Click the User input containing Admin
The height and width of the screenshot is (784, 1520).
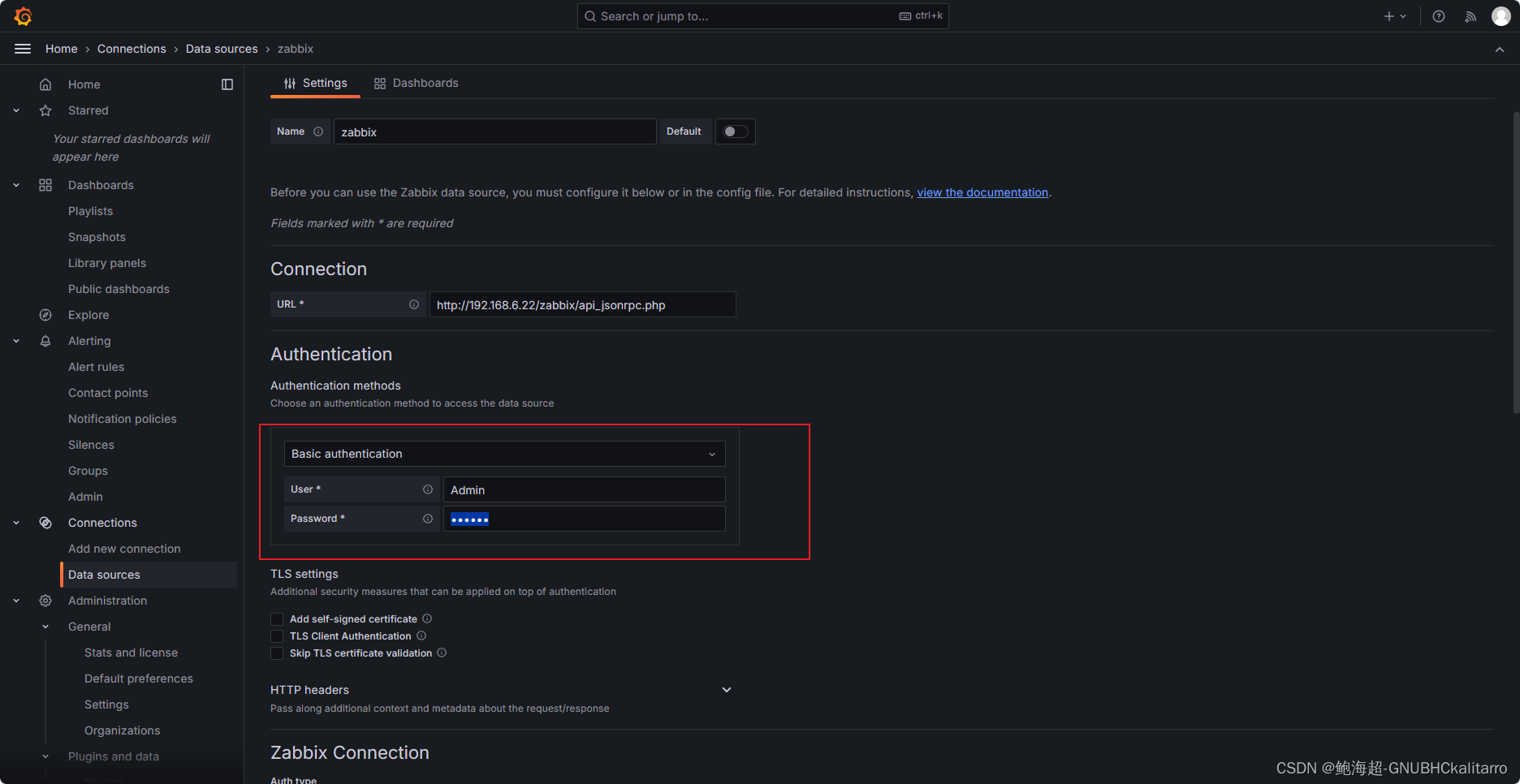(x=584, y=489)
